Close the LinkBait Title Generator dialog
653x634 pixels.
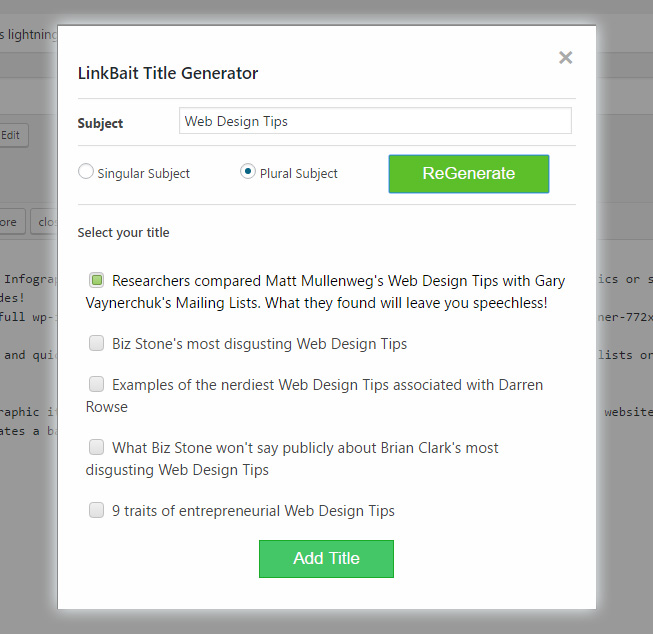[x=565, y=57]
